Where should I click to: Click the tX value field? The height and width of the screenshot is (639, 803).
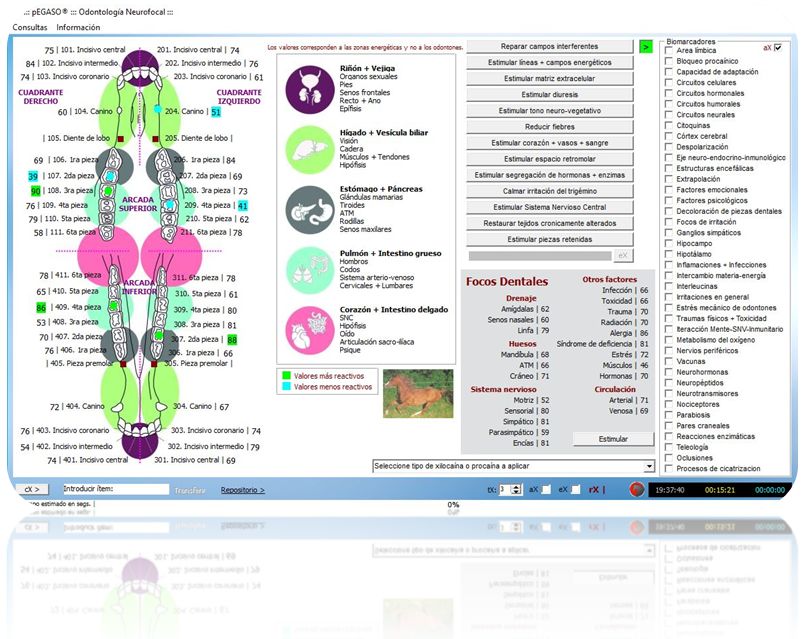click(505, 489)
